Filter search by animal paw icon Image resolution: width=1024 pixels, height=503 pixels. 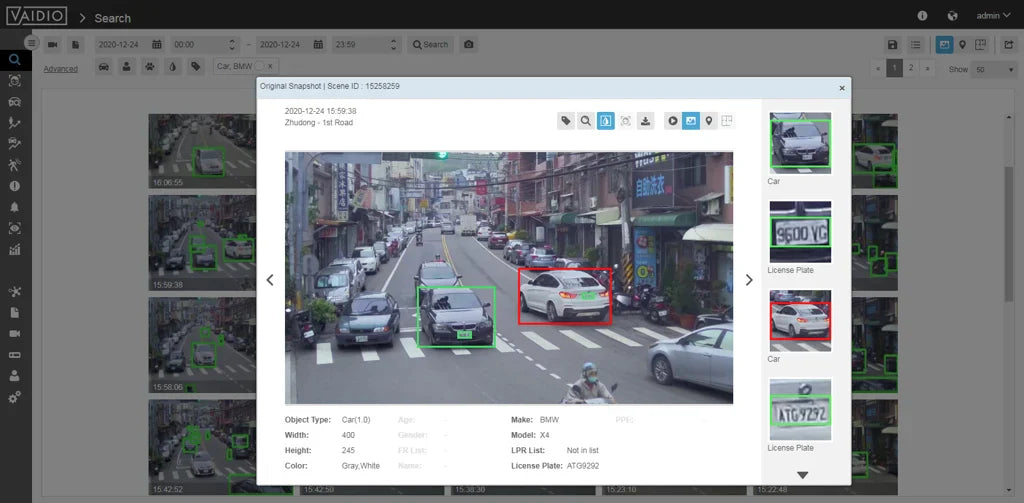(x=150, y=67)
